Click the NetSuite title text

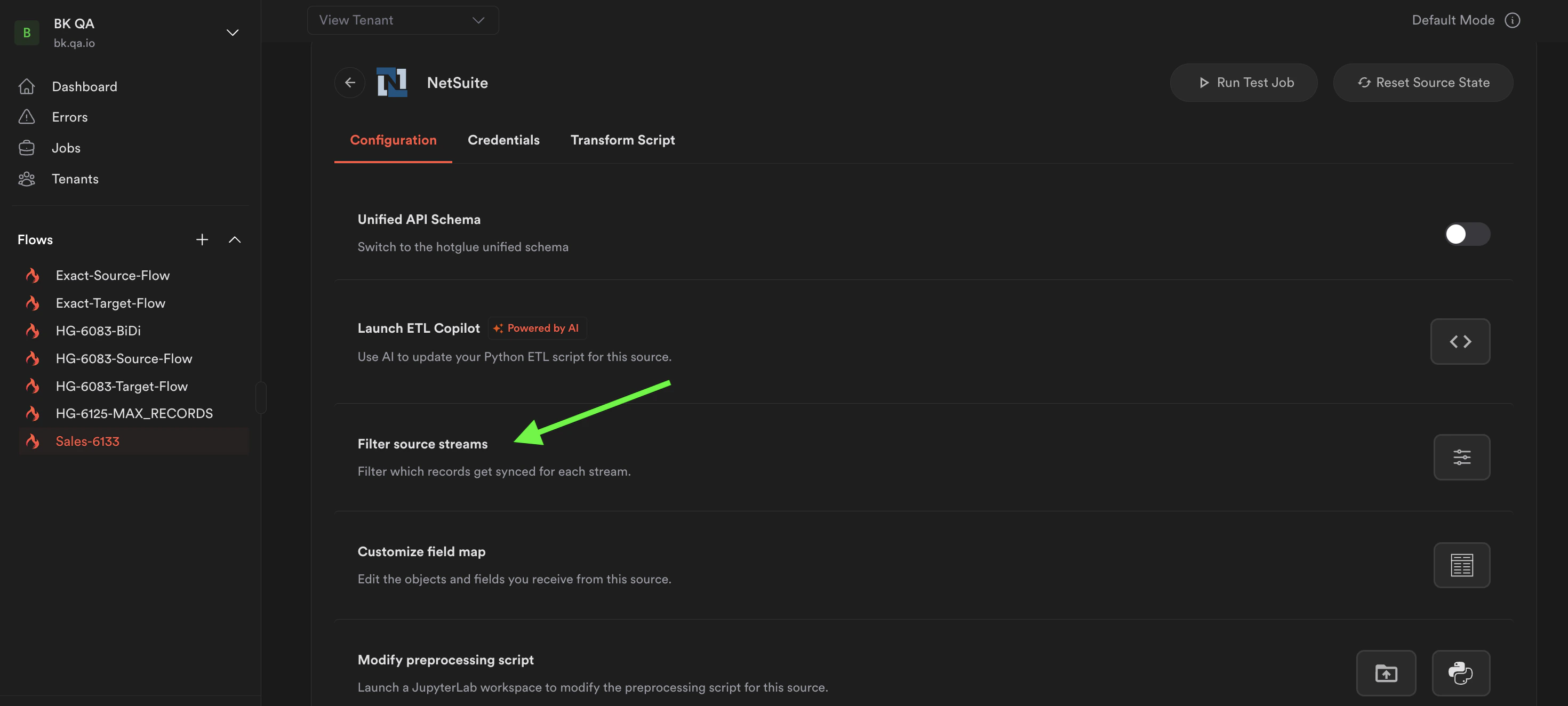[x=457, y=83]
